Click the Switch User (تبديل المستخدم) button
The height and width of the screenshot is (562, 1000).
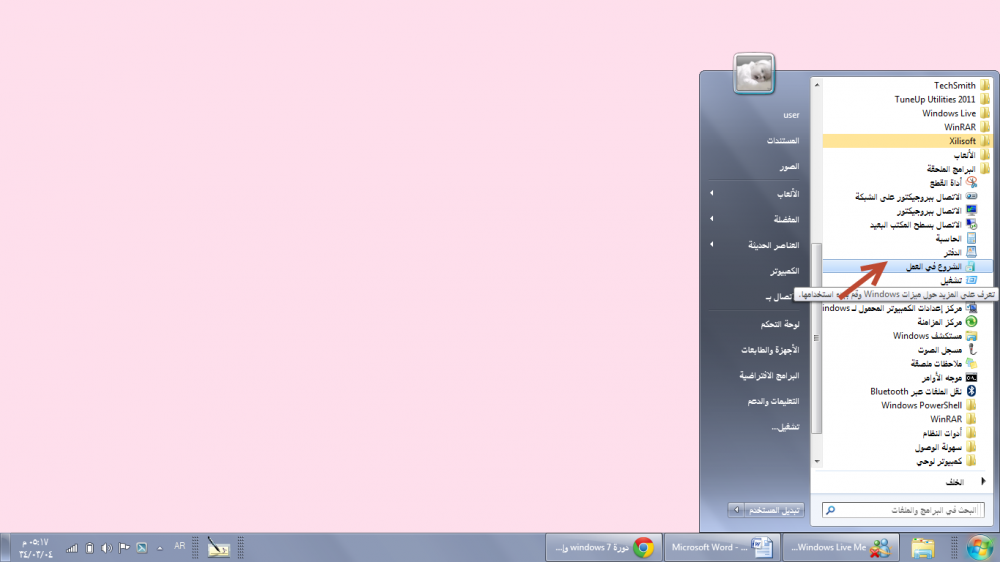coord(776,510)
